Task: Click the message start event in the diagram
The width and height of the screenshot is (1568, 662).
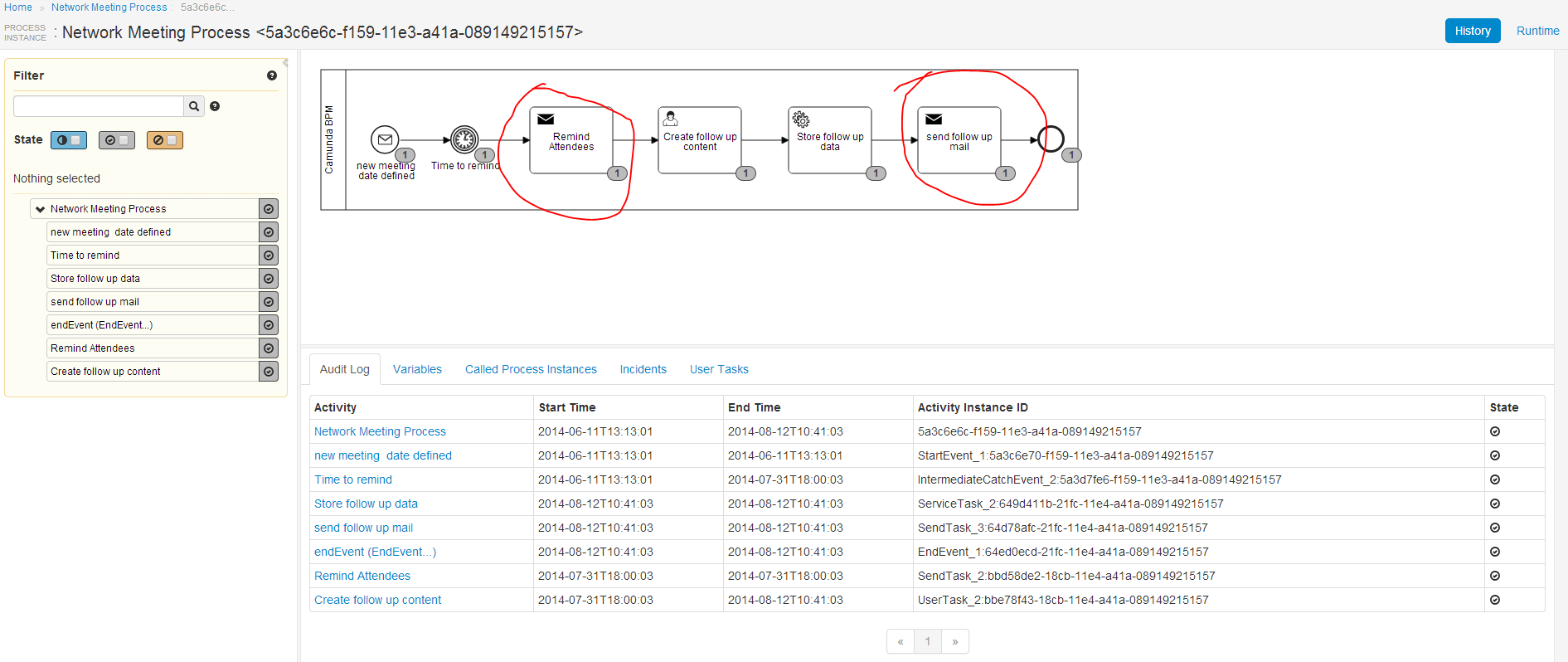Action: [x=385, y=139]
